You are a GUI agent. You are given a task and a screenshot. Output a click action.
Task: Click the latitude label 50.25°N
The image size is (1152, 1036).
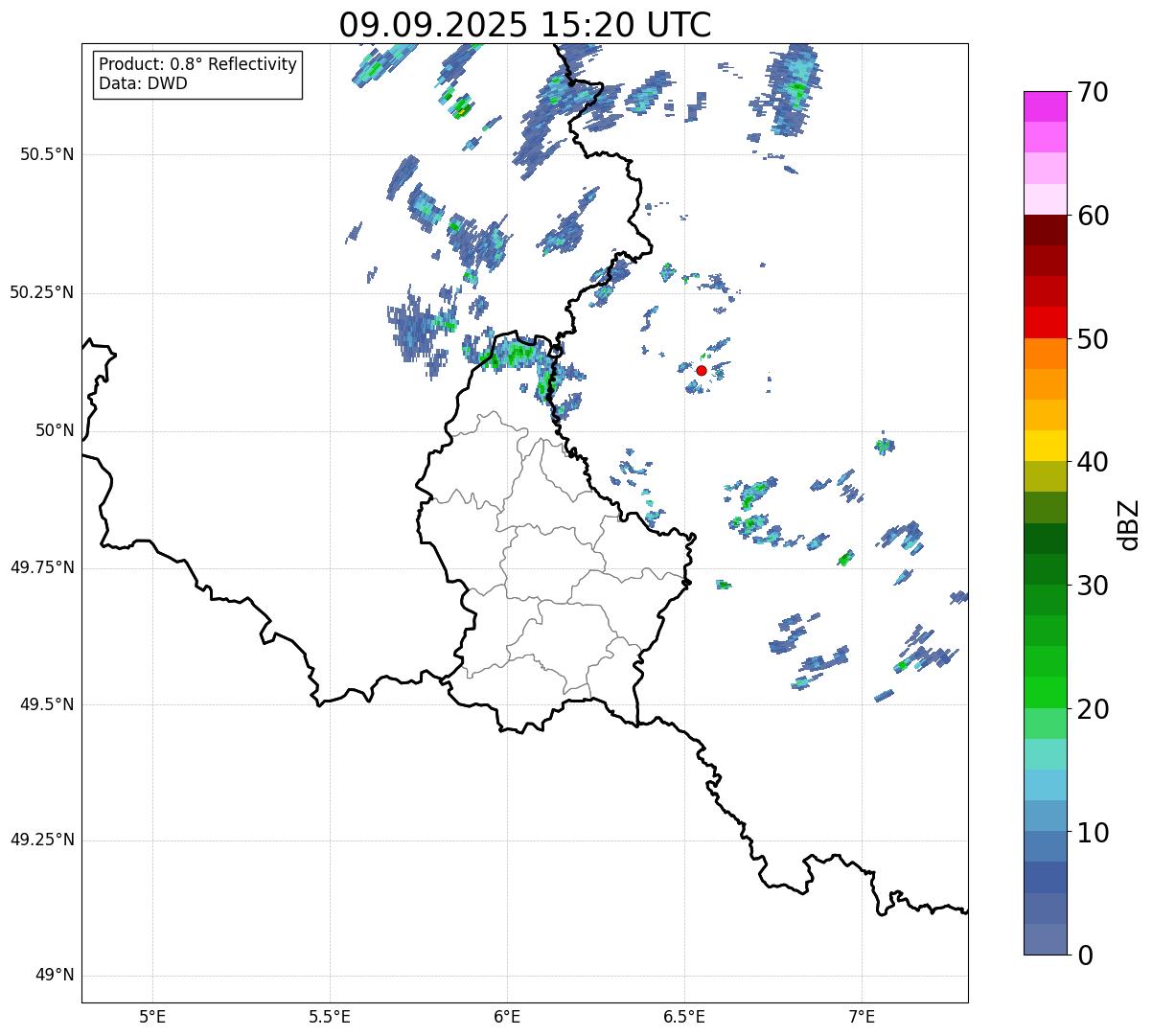click(x=42, y=293)
